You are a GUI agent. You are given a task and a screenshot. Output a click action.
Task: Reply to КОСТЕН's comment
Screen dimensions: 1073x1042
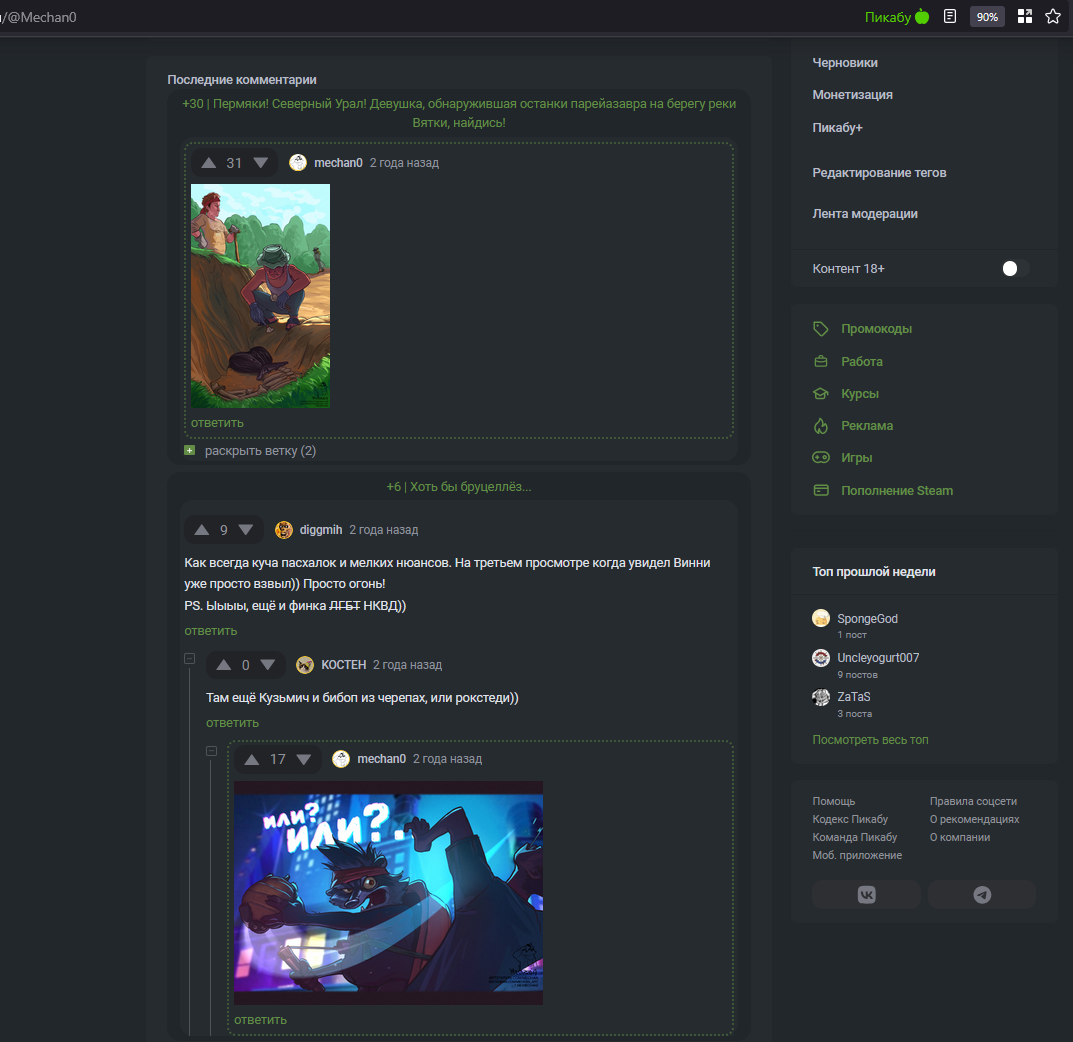click(232, 722)
